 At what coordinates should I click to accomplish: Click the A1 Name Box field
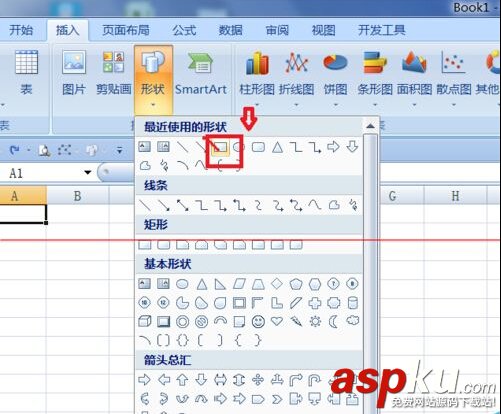[43, 173]
